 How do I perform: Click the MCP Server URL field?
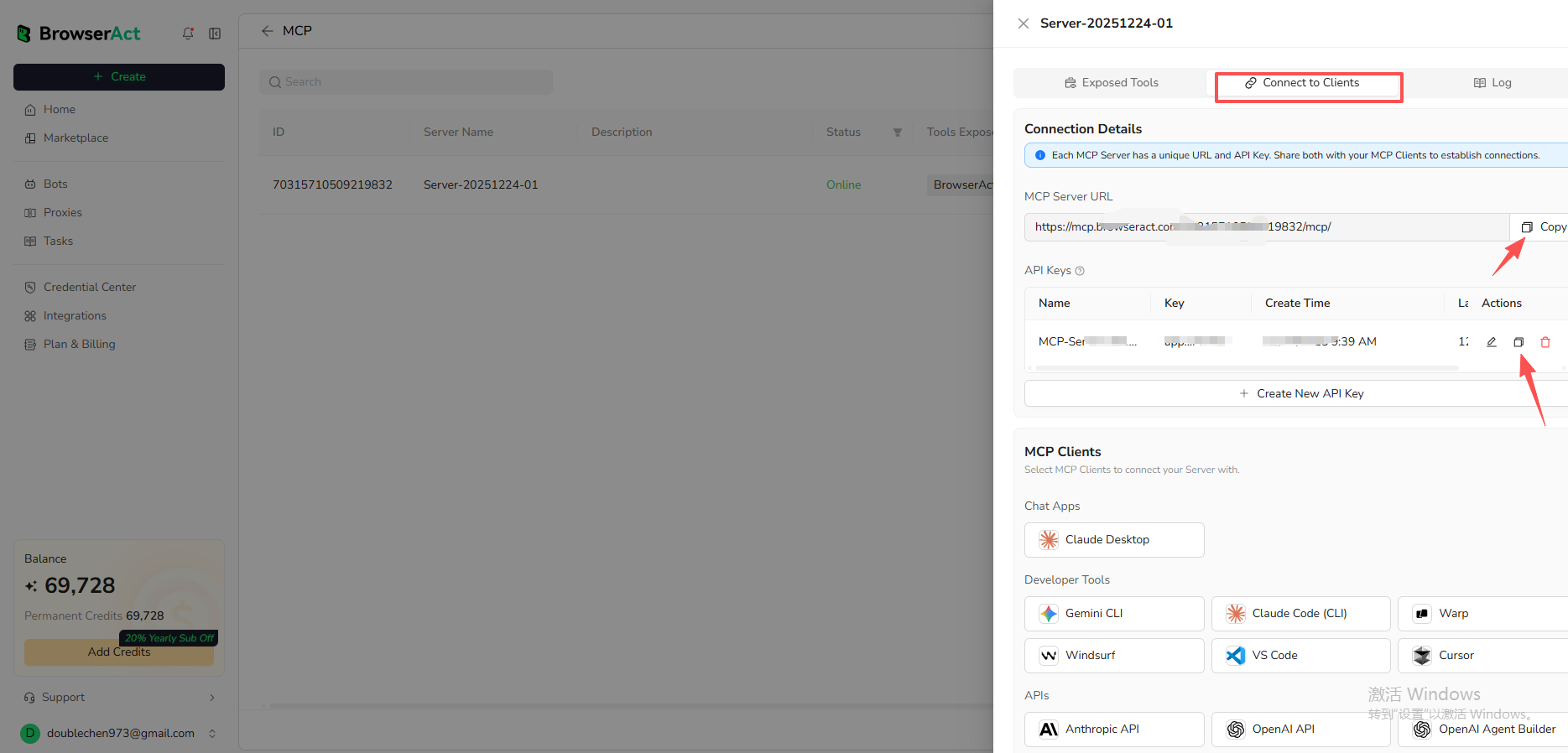1267,227
